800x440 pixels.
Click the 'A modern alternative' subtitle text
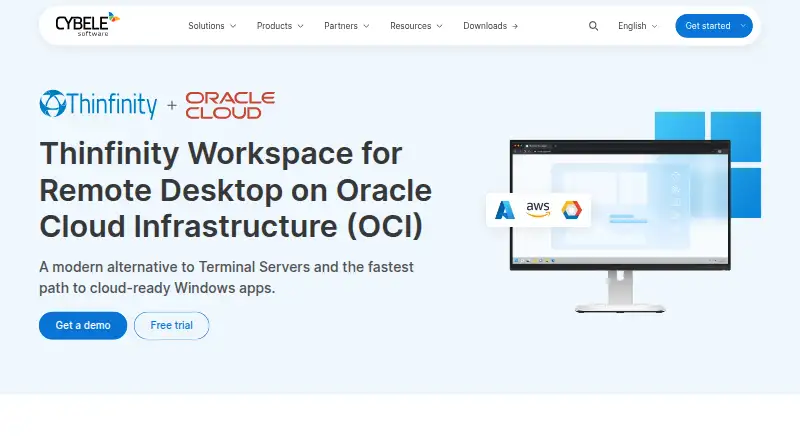pos(227,277)
